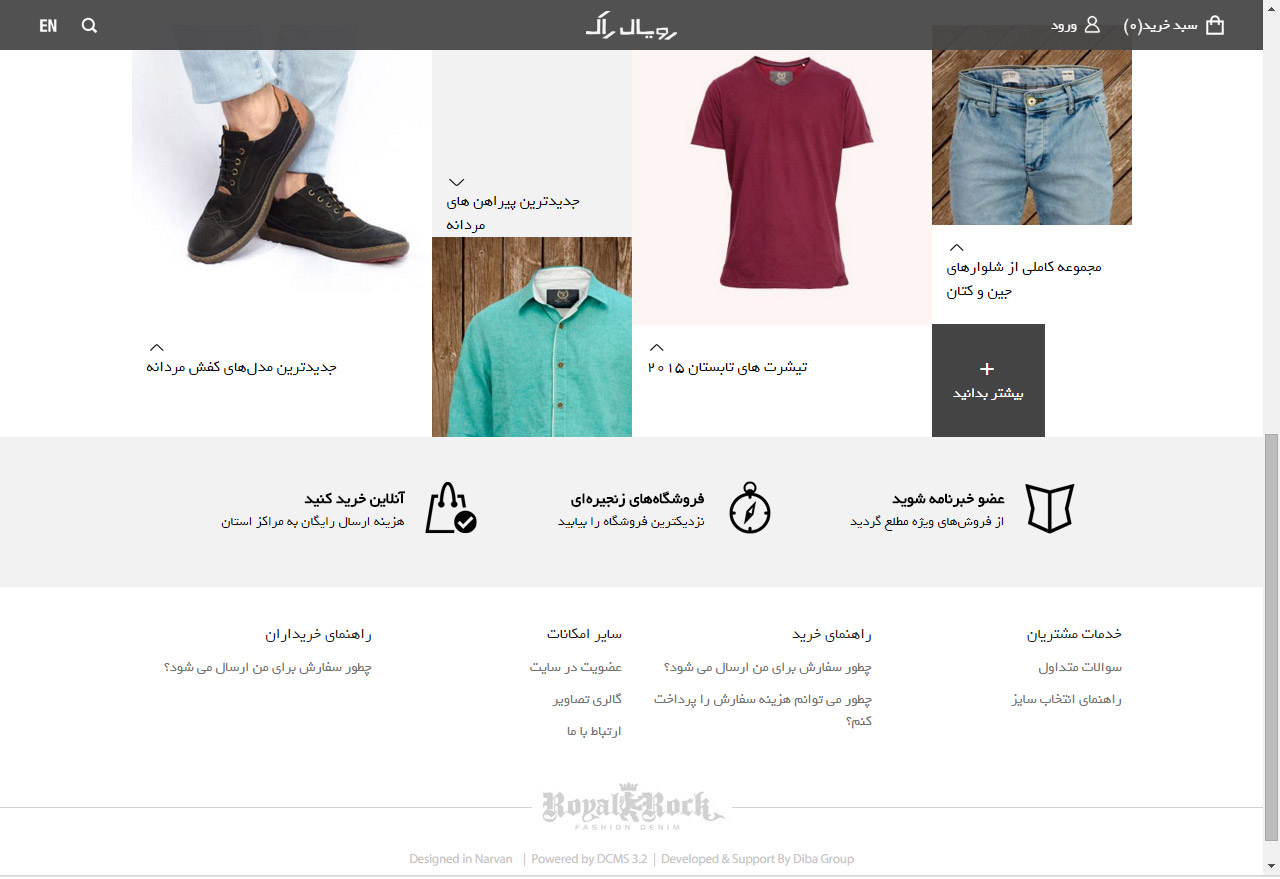This screenshot has height=879, width=1280.
Task: Open the search magnifier icon in header
Action: coord(89,26)
